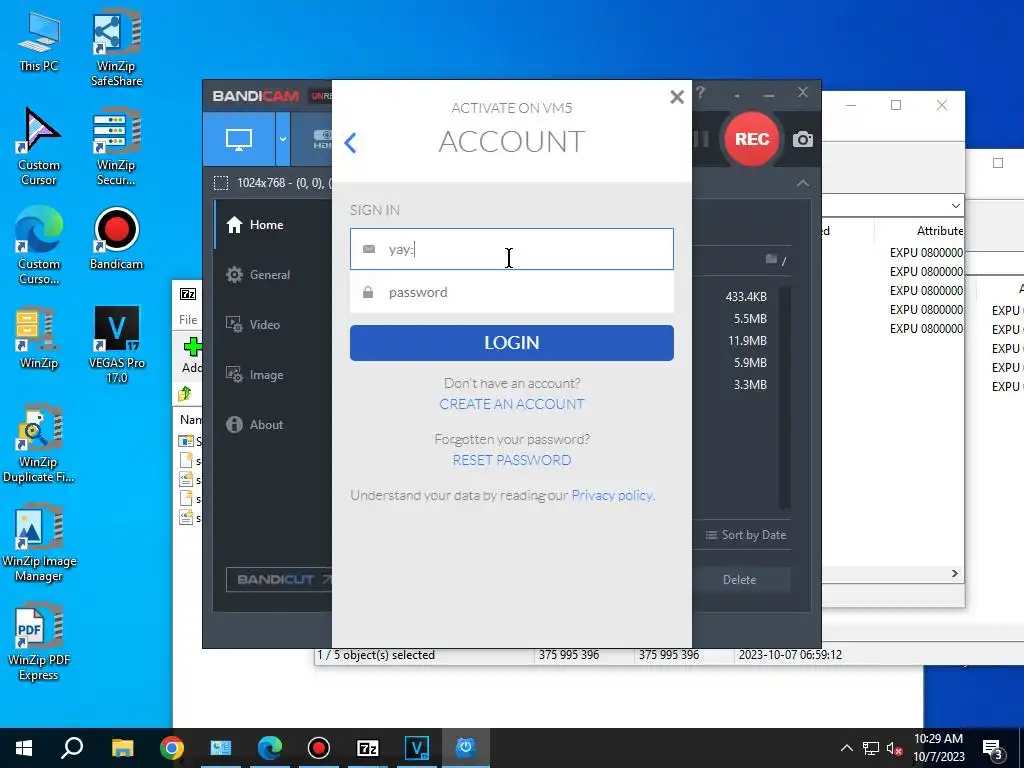
Task: Open the RESET PASSWORD link
Action: pyautogui.click(x=511, y=460)
